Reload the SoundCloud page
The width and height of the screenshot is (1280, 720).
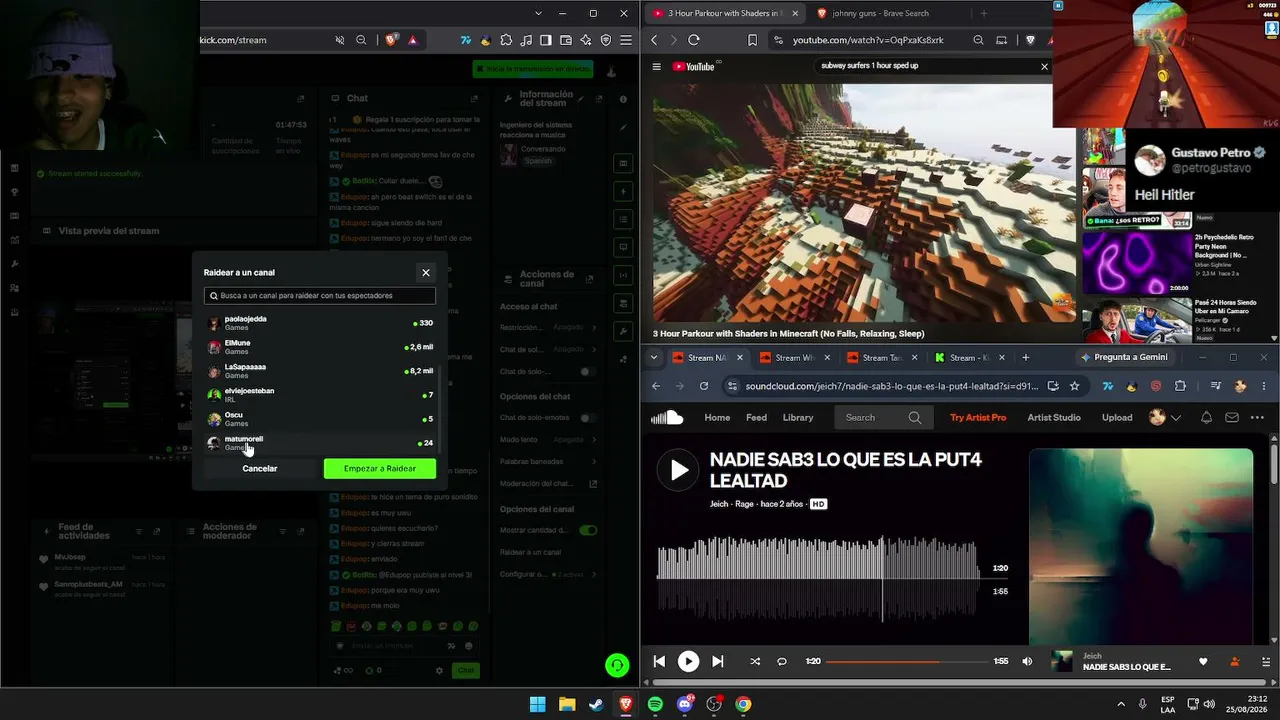click(704, 386)
